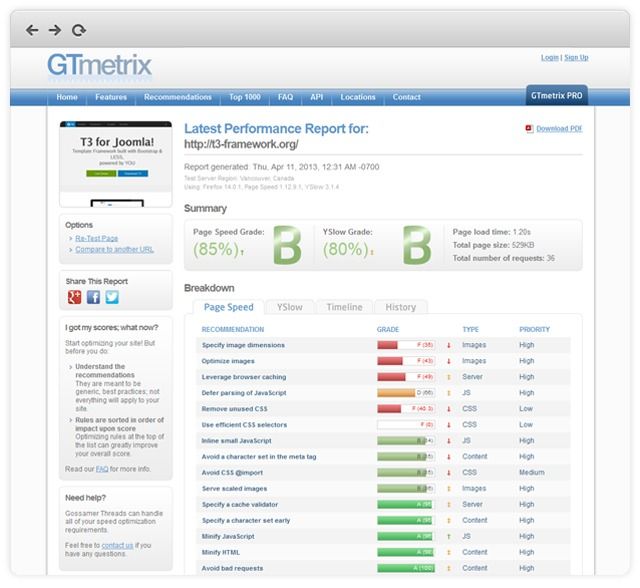Click trend arrow in Optimize images row

coord(449,361)
